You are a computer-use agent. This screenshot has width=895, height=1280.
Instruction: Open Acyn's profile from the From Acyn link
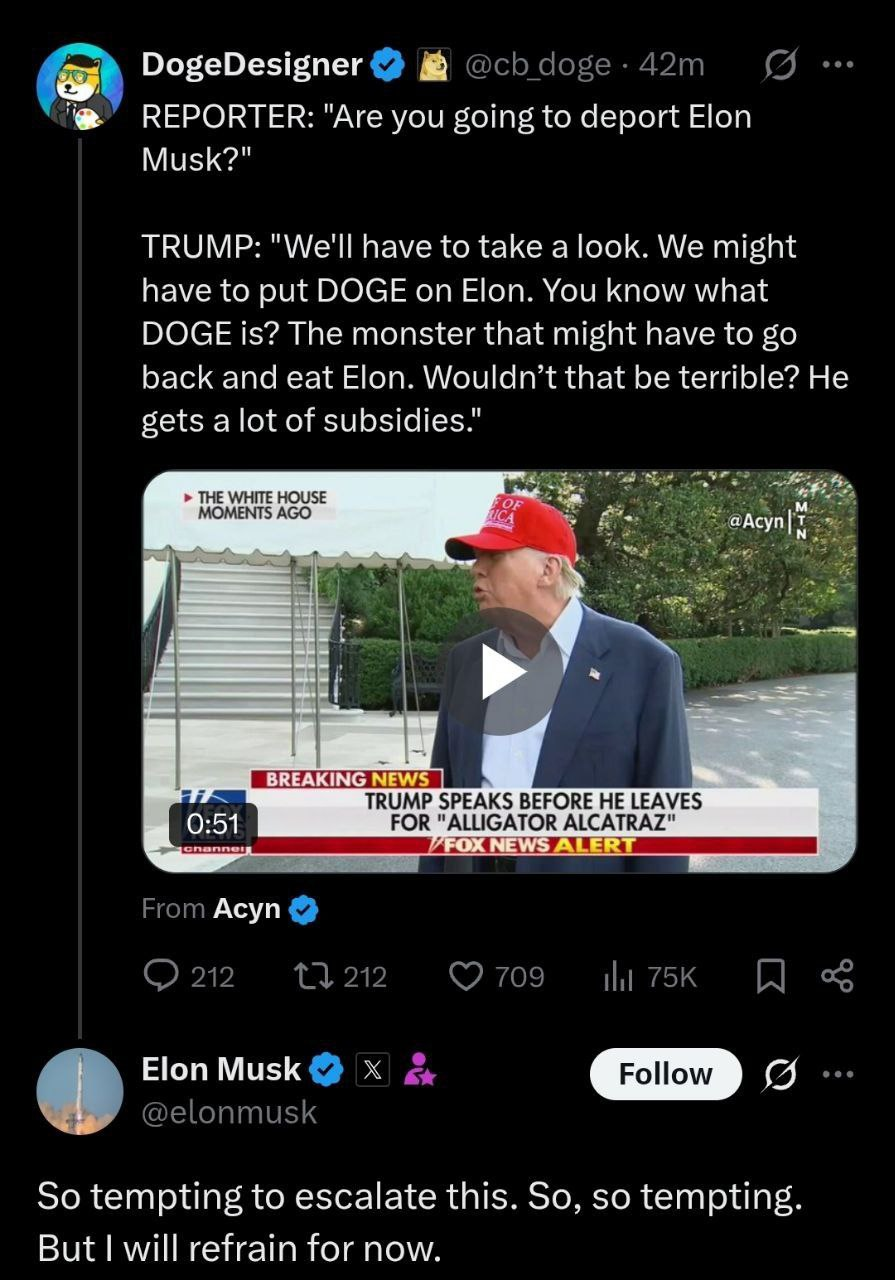[246, 909]
